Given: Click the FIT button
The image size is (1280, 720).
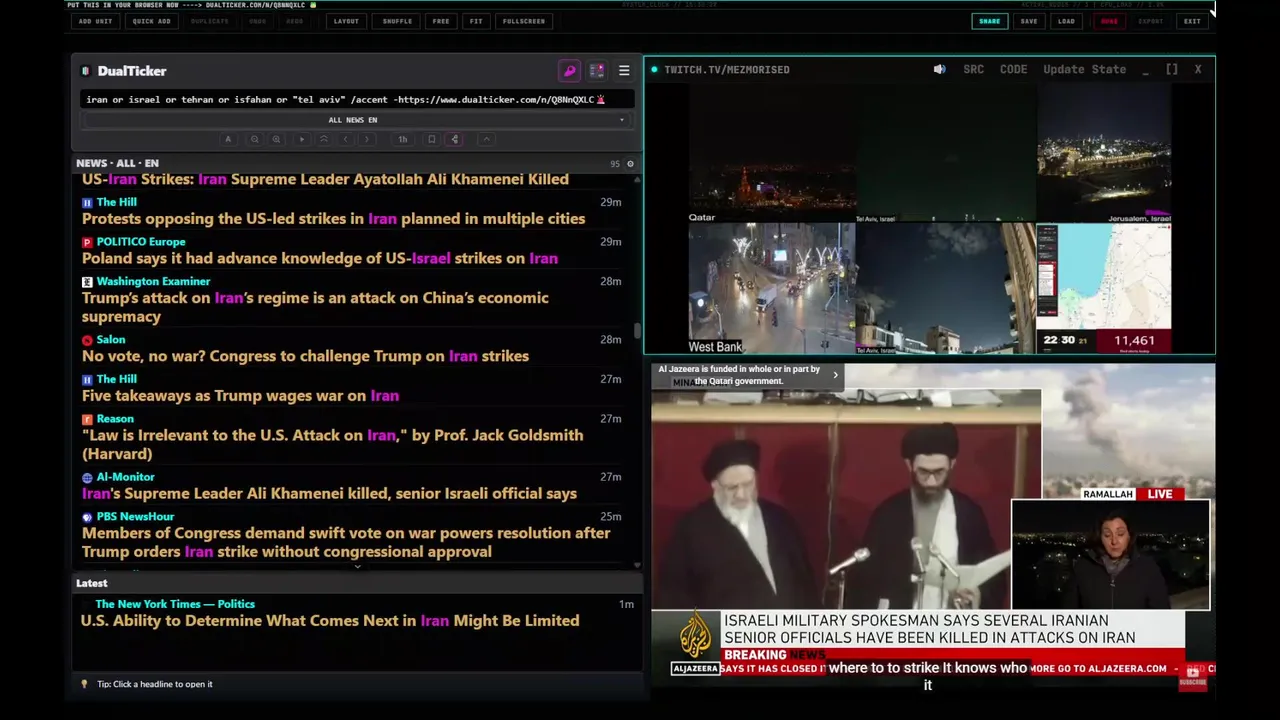Looking at the screenshot, I should (476, 21).
